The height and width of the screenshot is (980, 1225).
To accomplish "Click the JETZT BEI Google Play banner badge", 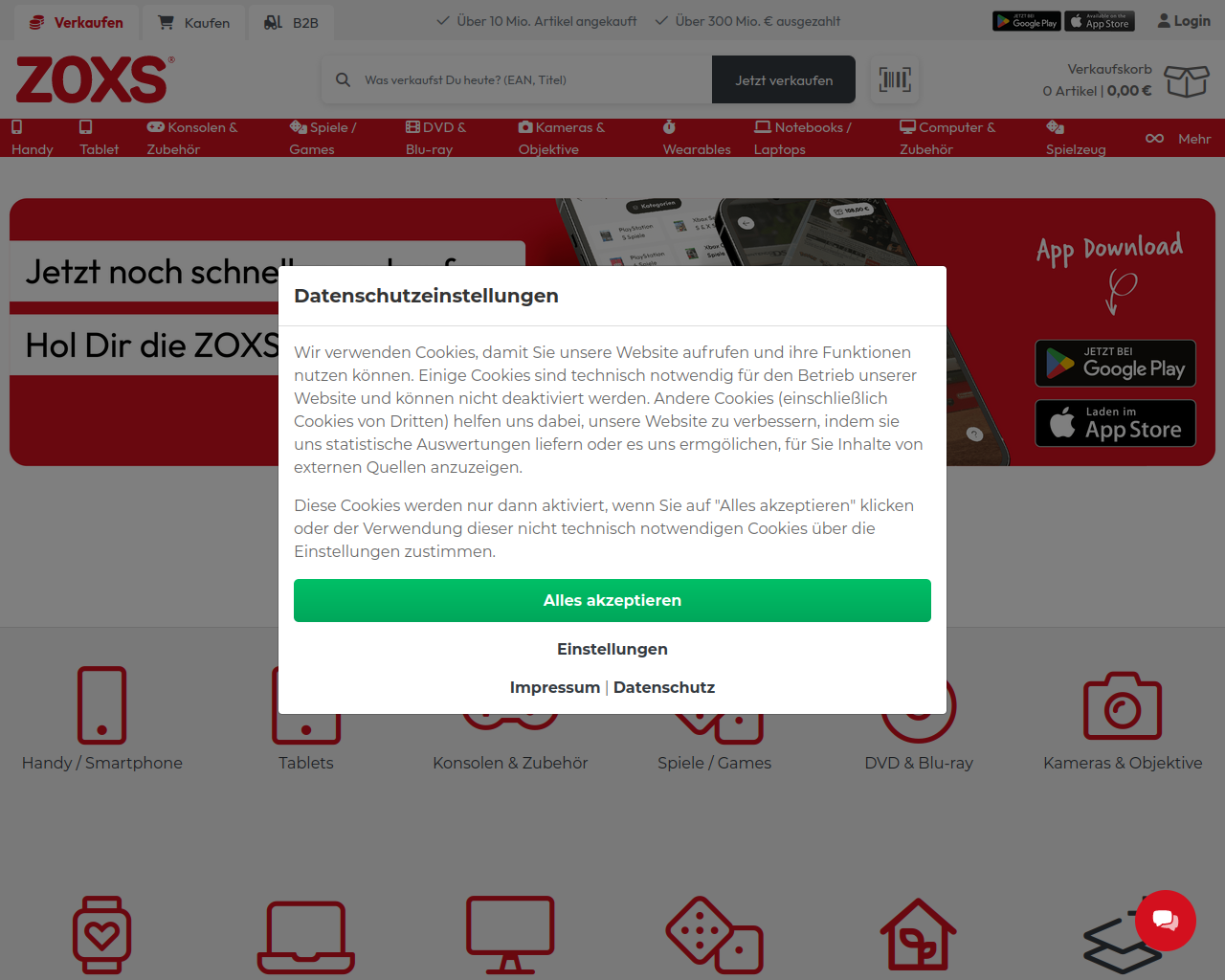I will 1115,364.
